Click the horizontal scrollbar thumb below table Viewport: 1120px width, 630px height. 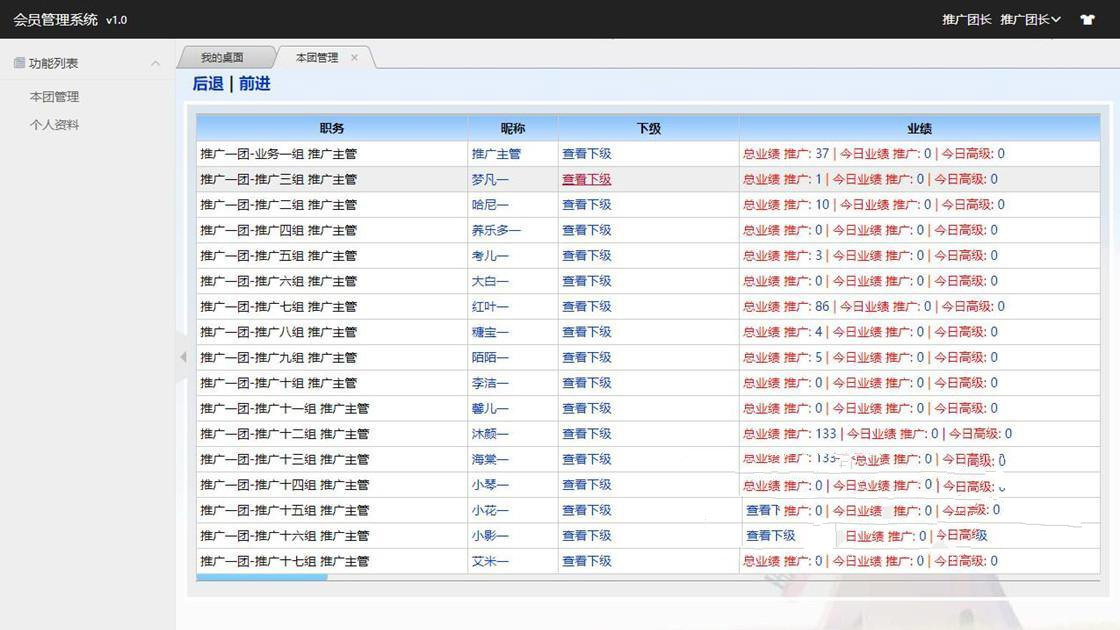point(261,577)
